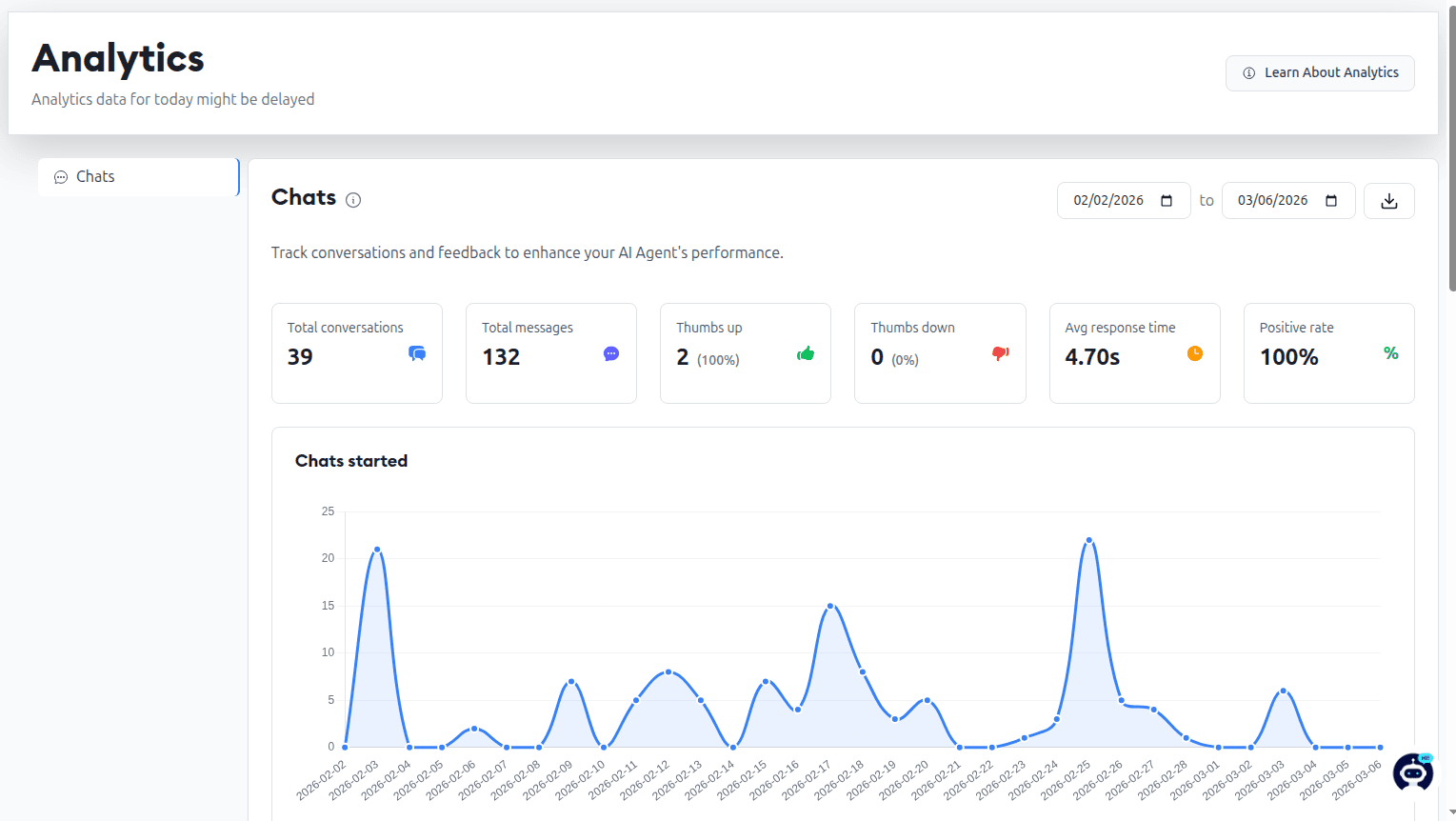
Task: Open the start date calendar picker icon
Action: tap(1167, 201)
